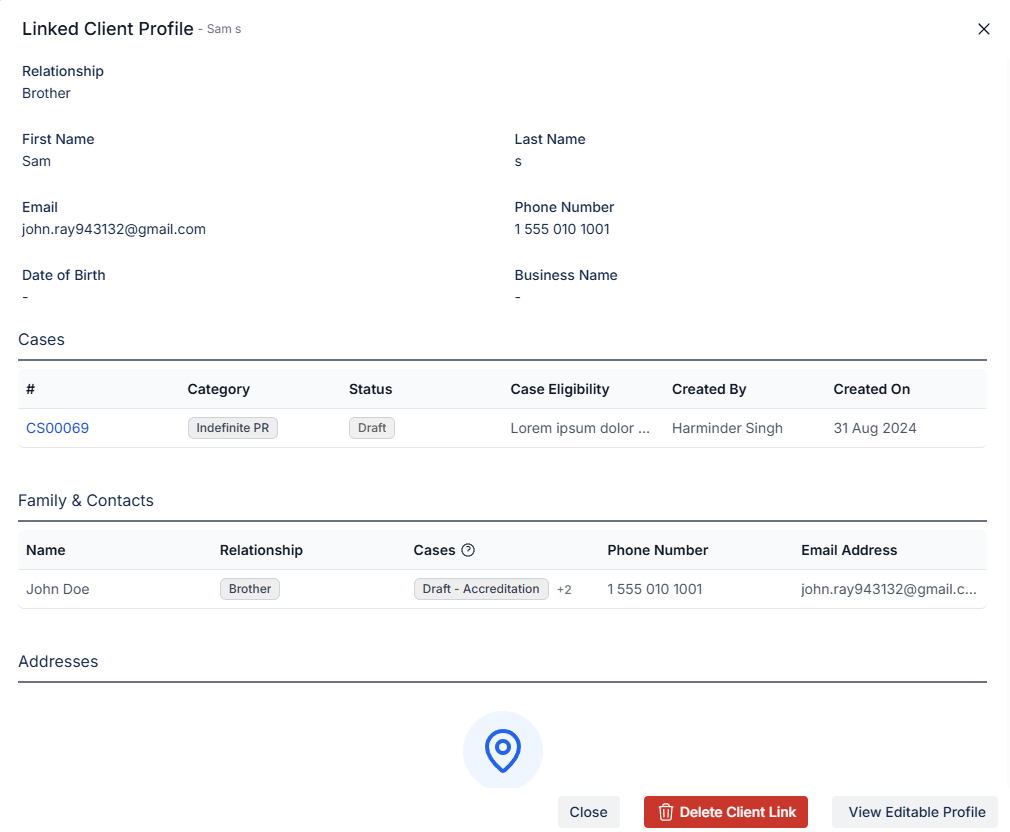Click the truncated Case Eligibility text
This screenshot has height=832, width=1010.
click(580, 427)
